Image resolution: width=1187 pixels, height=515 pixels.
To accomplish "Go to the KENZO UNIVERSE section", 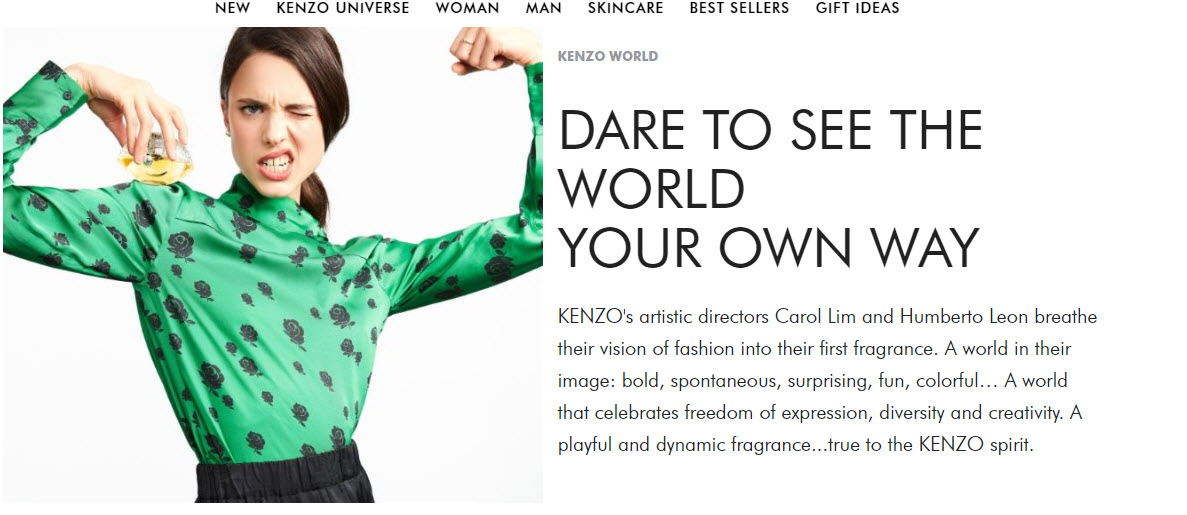I will tap(342, 8).
